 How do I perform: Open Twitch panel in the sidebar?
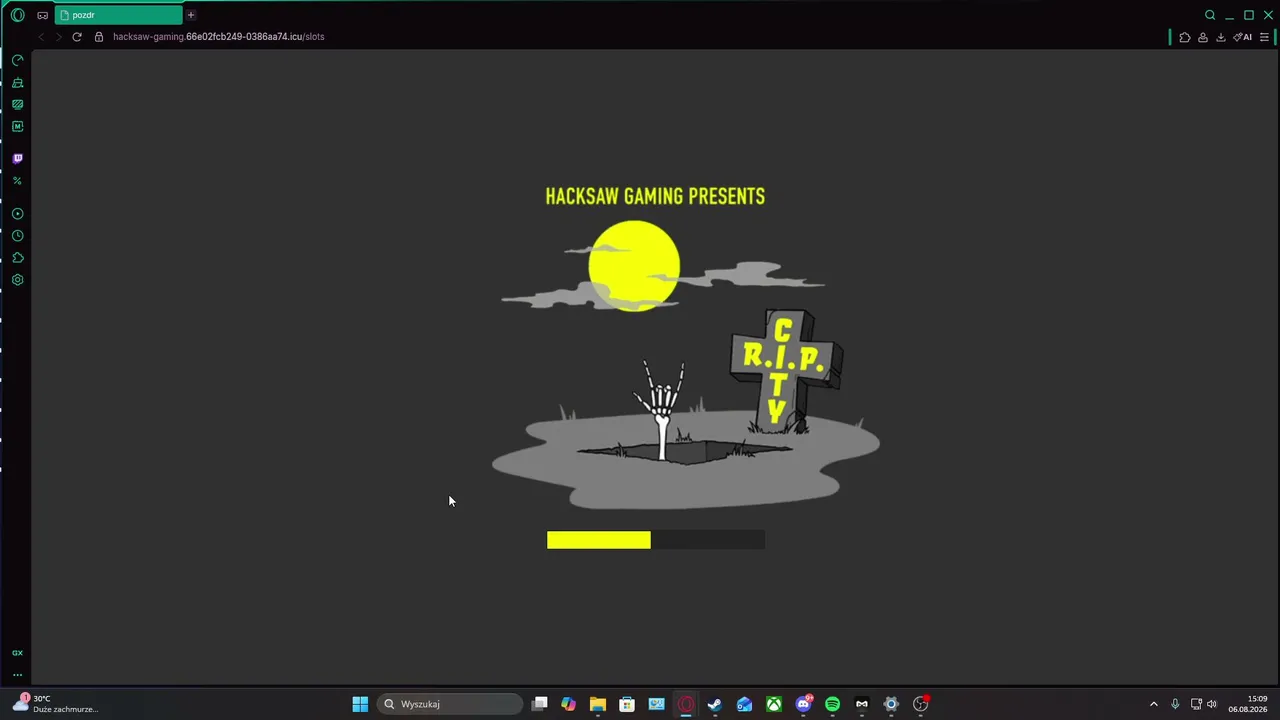coord(17,159)
